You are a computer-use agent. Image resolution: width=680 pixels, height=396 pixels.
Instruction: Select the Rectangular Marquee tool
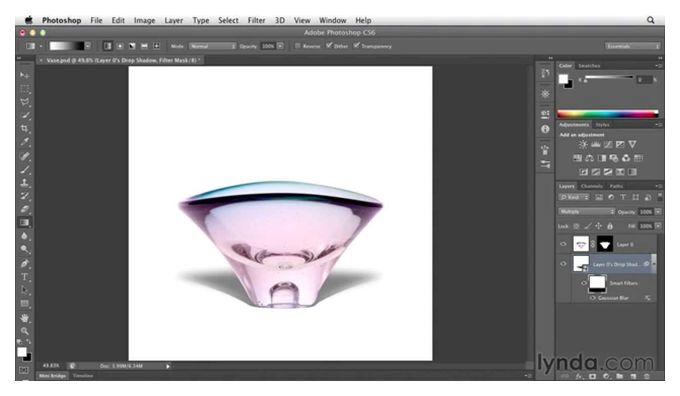click(25, 89)
